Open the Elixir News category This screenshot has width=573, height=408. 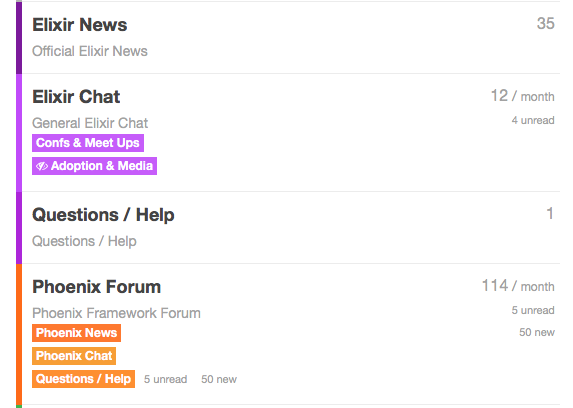point(80,25)
